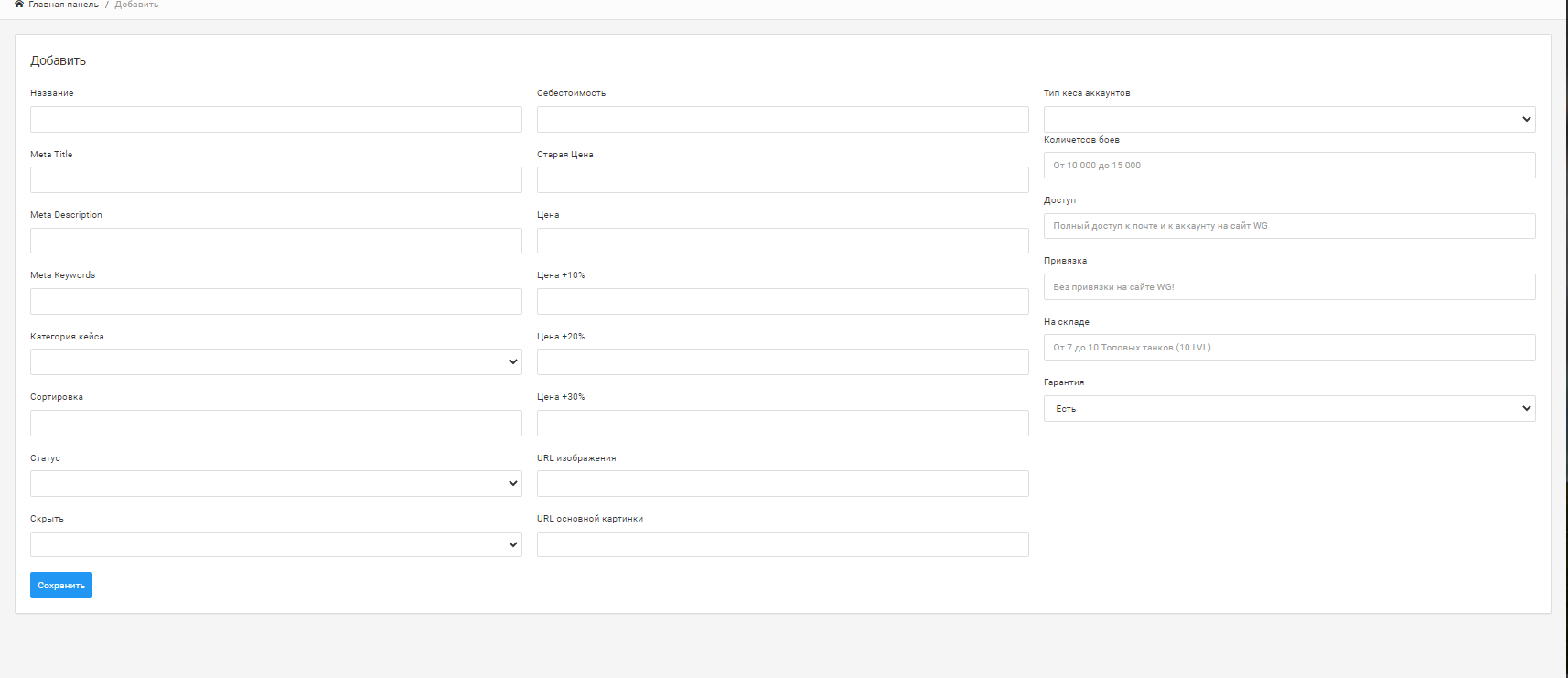This screenshot has width=1568, height=678.
Task: Click the URL основной картинки field
Action: coord(782,544)
